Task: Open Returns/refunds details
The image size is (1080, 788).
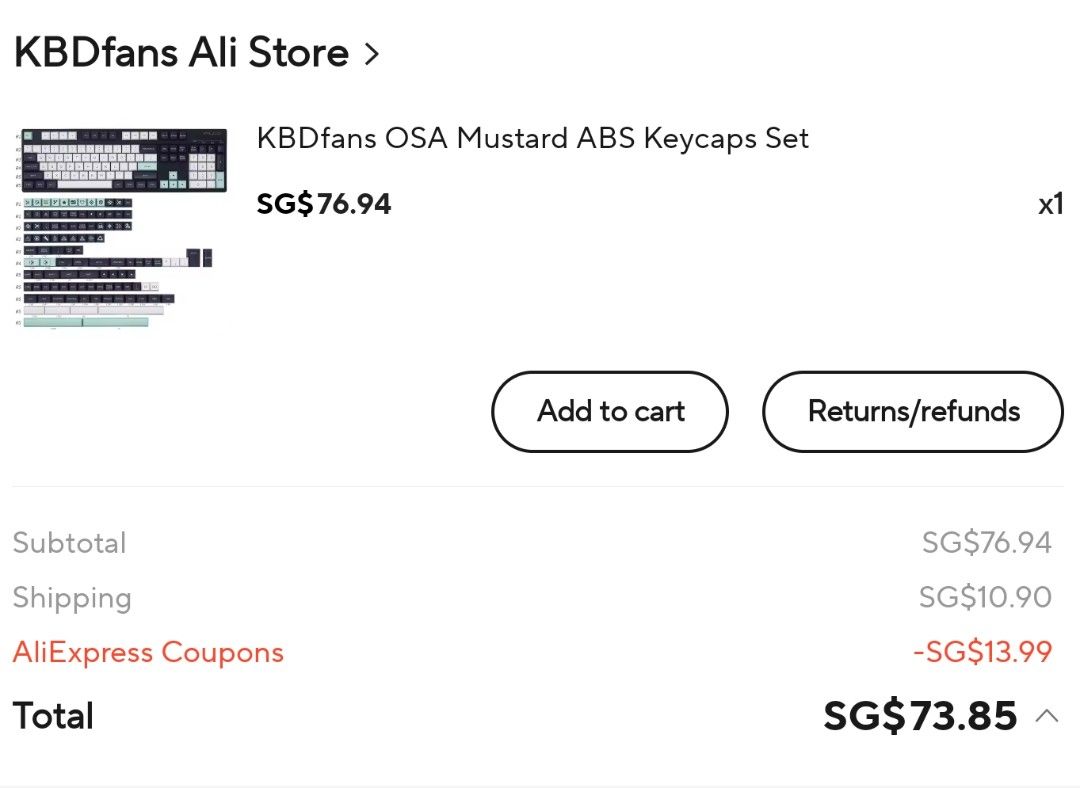Action: click(913, 411)
